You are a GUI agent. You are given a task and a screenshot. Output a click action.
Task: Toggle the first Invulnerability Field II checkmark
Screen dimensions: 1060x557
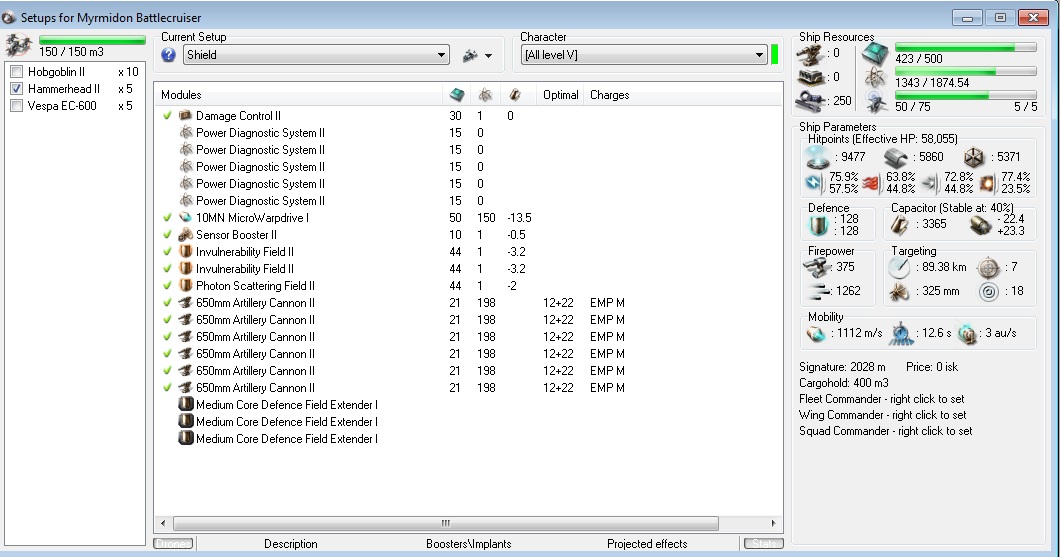[168, 251]
